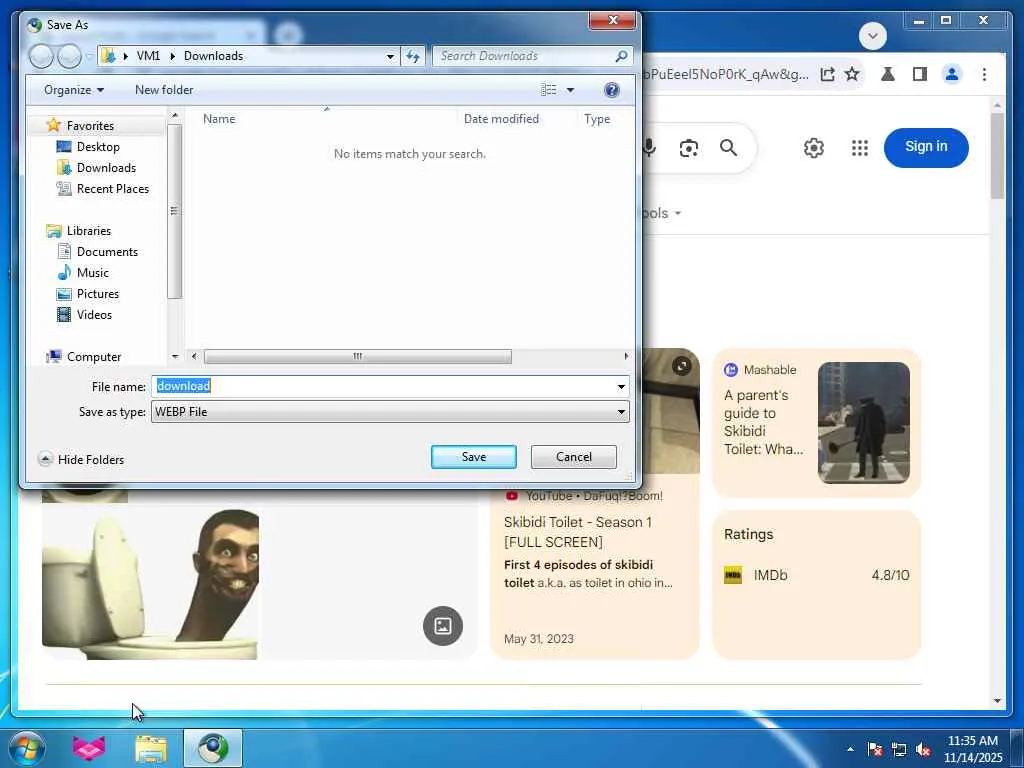Open the browser tab search chevron

872,36
